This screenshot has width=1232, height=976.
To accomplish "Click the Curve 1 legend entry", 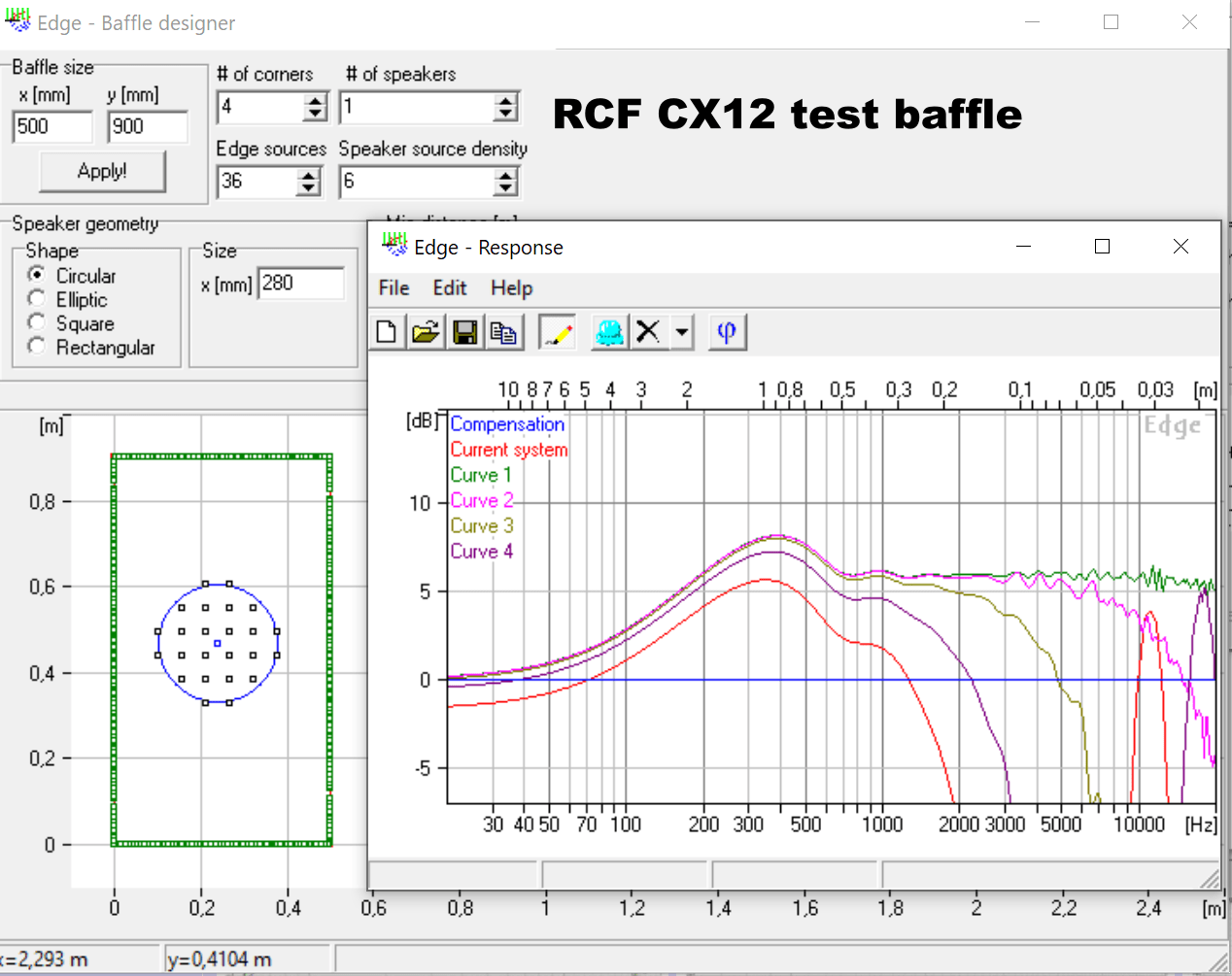I will click(x=481, y=475).
